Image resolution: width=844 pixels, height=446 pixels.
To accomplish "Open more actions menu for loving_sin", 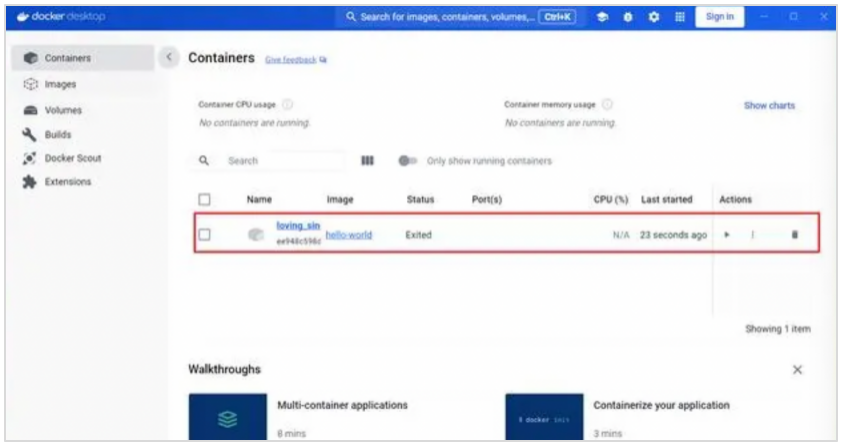I will (x=752, y=235).
